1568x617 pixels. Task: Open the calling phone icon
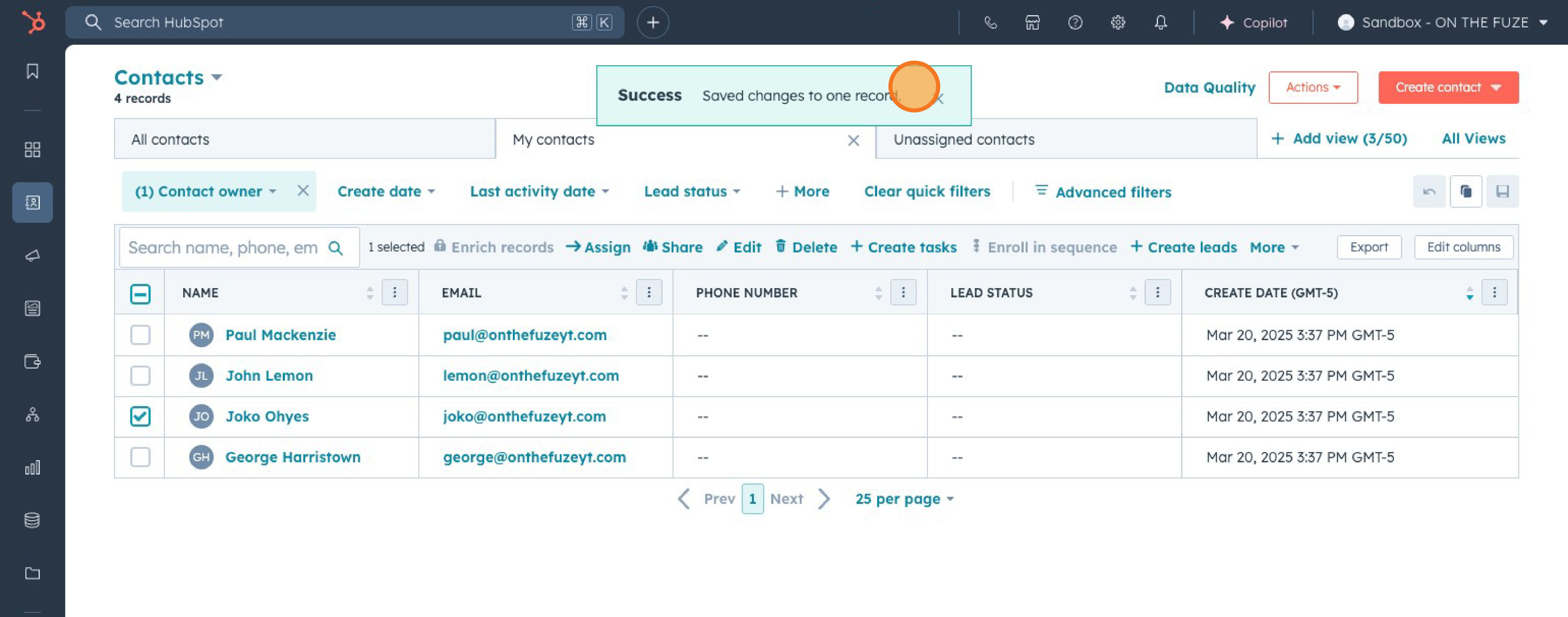point(990,22)
